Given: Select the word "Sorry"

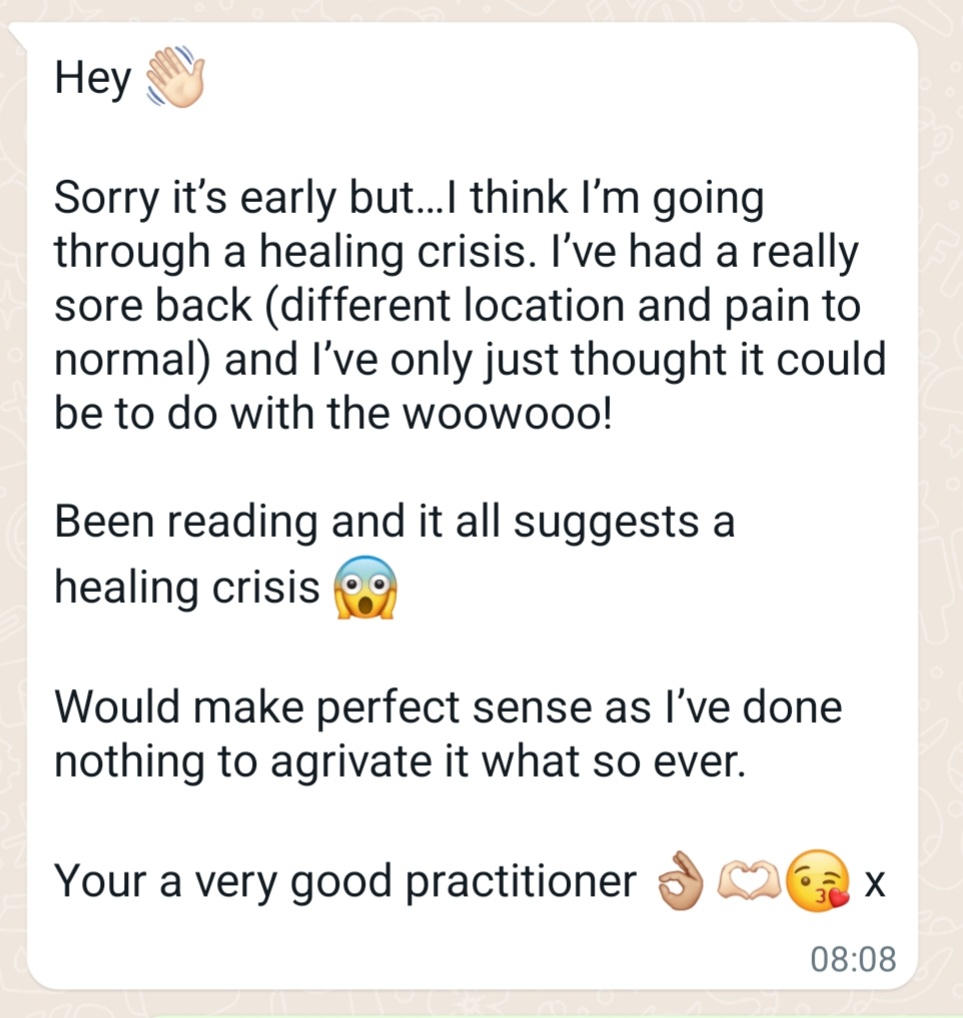Looking at the screenshot, I should tap(106, 199).
